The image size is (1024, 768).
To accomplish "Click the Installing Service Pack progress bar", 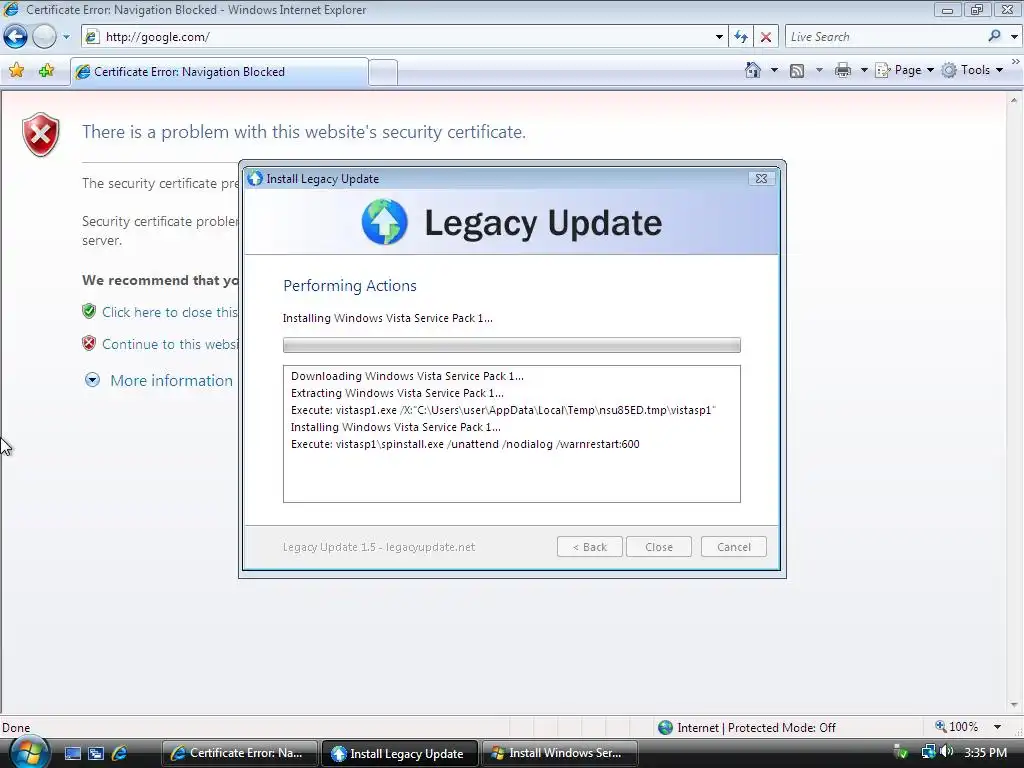I will (511, 345).
